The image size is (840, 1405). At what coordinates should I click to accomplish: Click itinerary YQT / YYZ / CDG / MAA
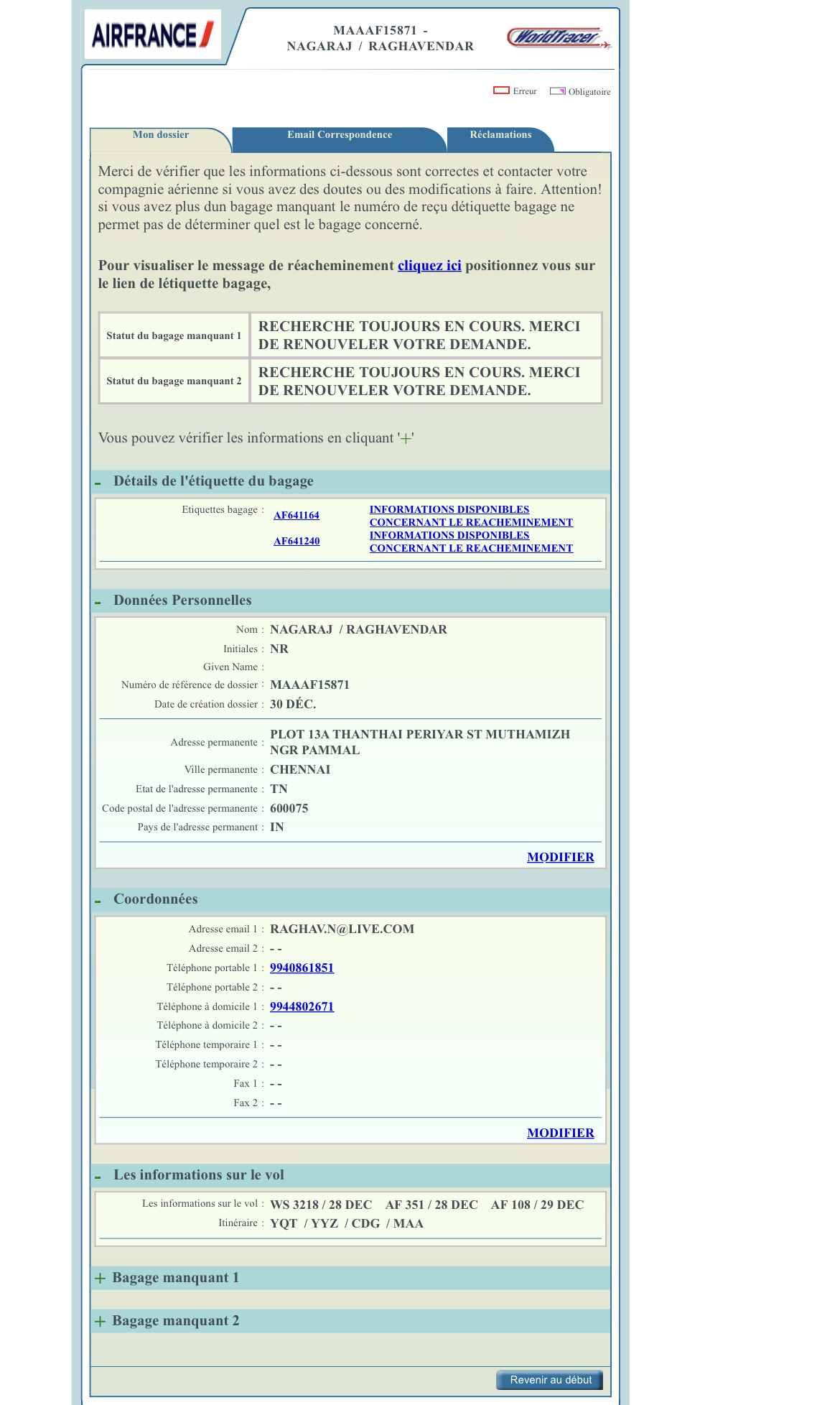[347, 1223]
